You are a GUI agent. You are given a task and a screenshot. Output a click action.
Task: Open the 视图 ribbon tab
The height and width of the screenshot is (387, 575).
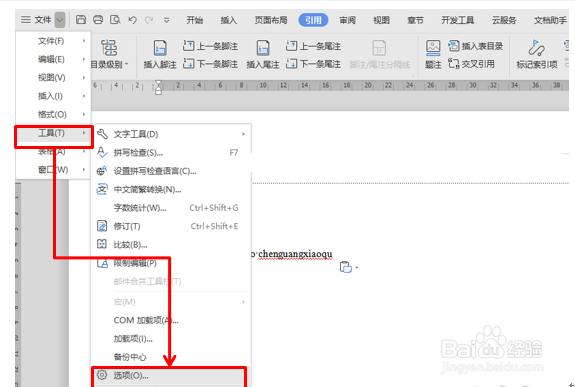(381, 20)
